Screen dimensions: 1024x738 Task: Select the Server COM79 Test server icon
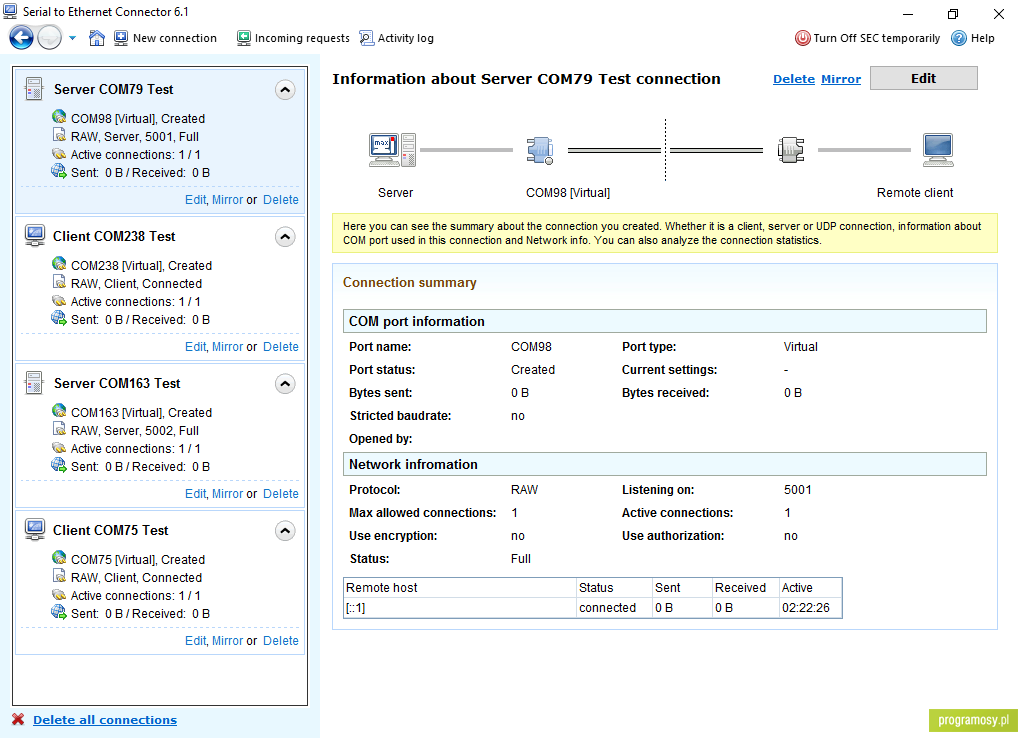click(x=34, y=89)
